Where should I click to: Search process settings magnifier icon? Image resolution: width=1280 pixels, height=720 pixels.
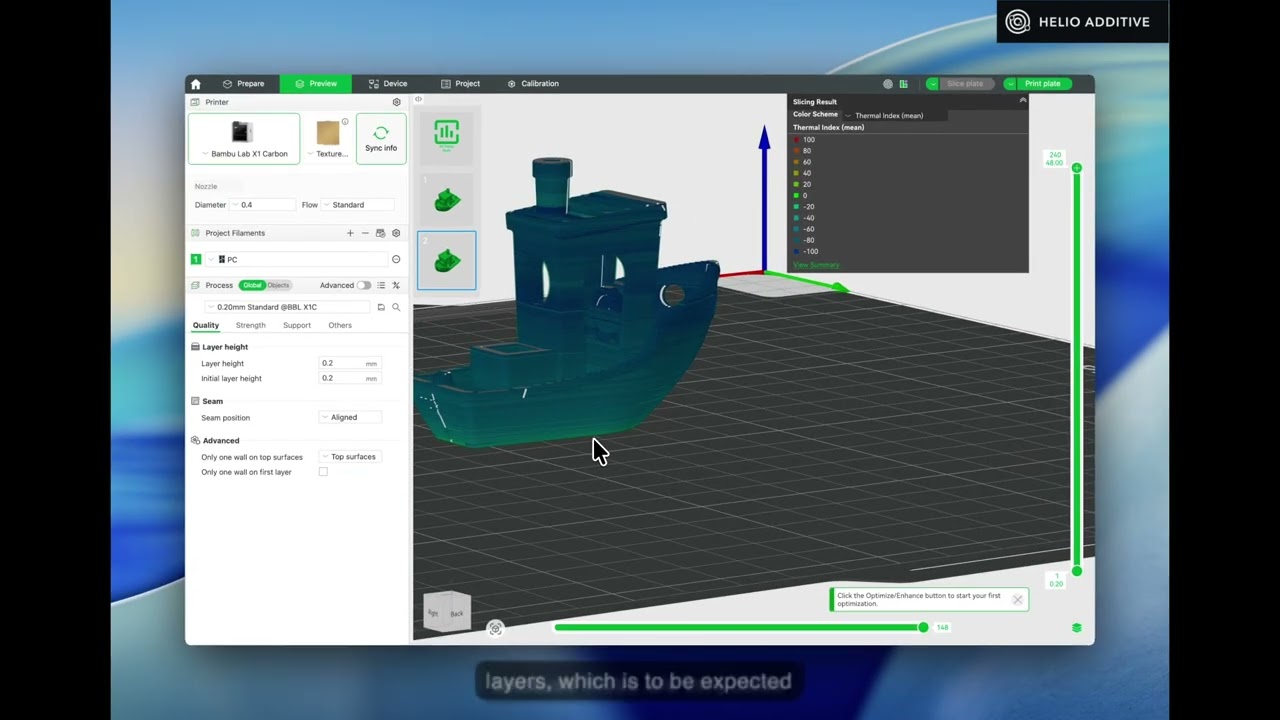coord(396,307)
